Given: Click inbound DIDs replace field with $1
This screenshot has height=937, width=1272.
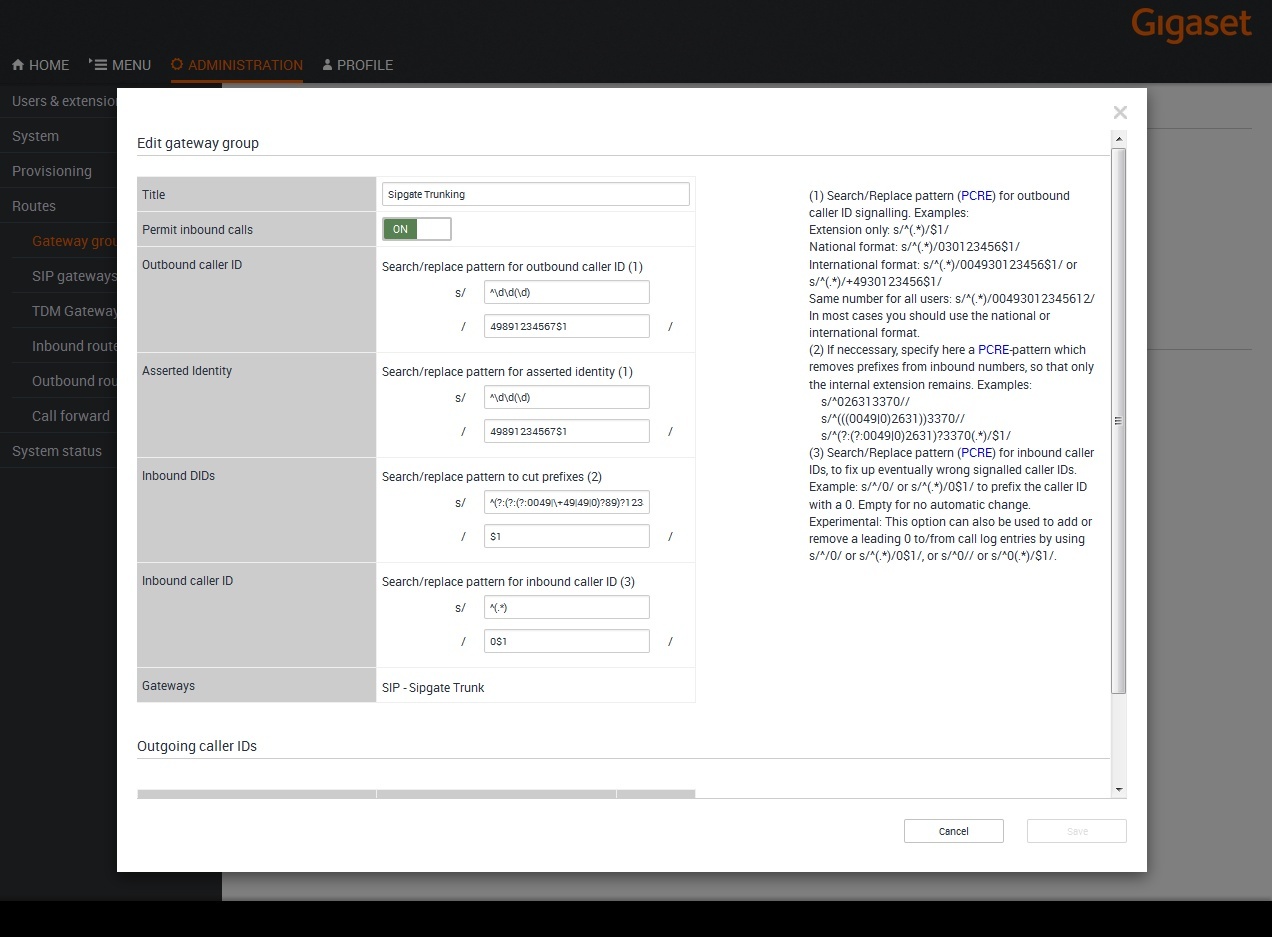Looking at the screenshot, I should click(567, 536).
